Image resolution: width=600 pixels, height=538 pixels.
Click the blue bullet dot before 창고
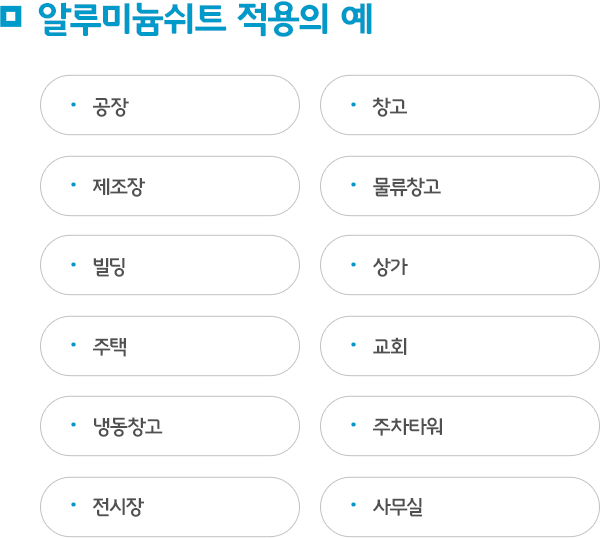(354, 104)
